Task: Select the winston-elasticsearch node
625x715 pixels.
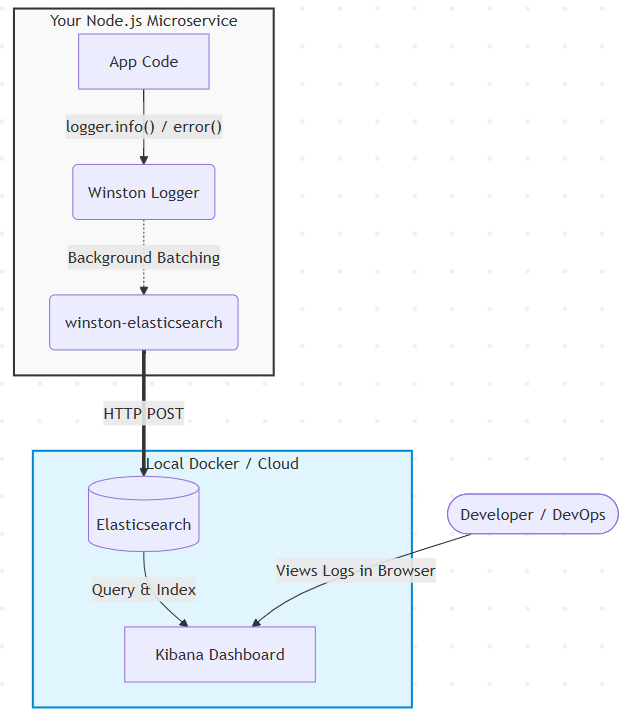Action: pyautogui.click(x=144, y=322)
